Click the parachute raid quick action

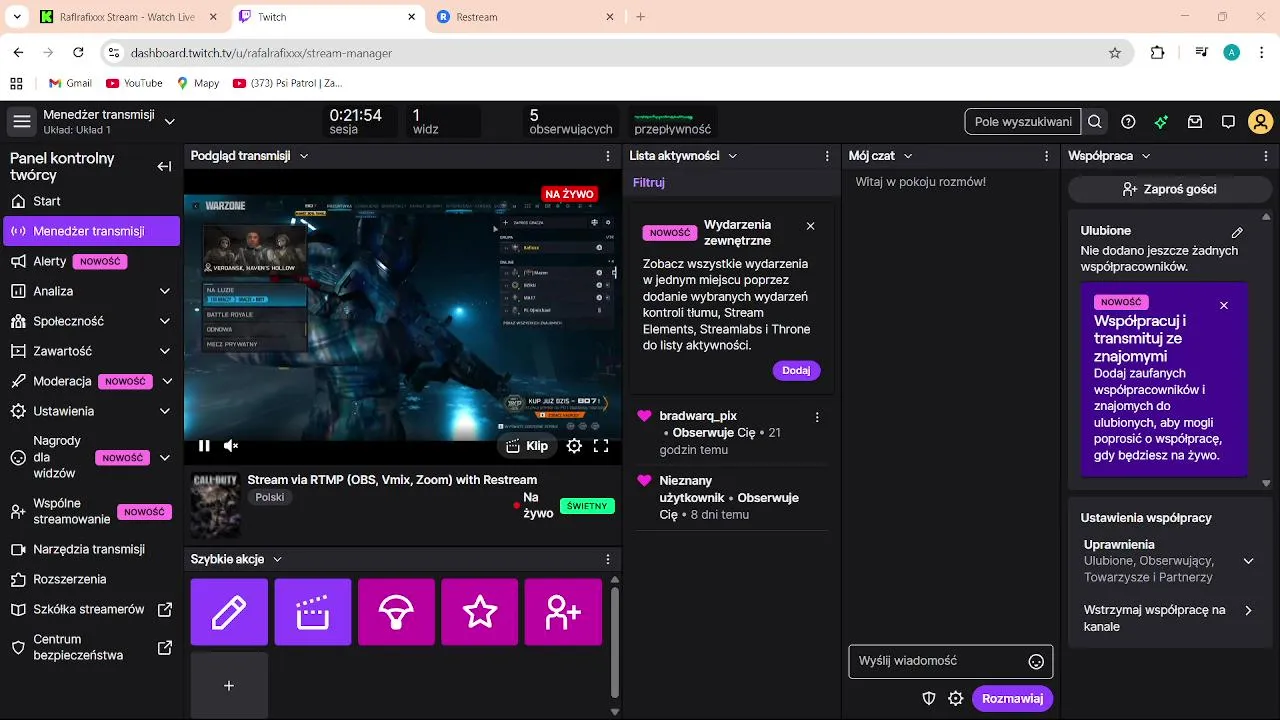click(396, 612)
